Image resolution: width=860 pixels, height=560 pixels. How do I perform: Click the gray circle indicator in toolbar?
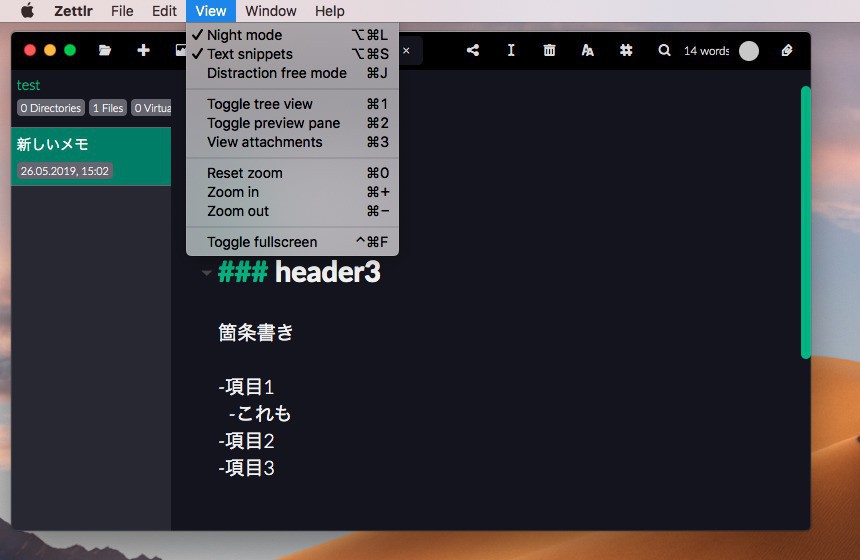[749, 51]
